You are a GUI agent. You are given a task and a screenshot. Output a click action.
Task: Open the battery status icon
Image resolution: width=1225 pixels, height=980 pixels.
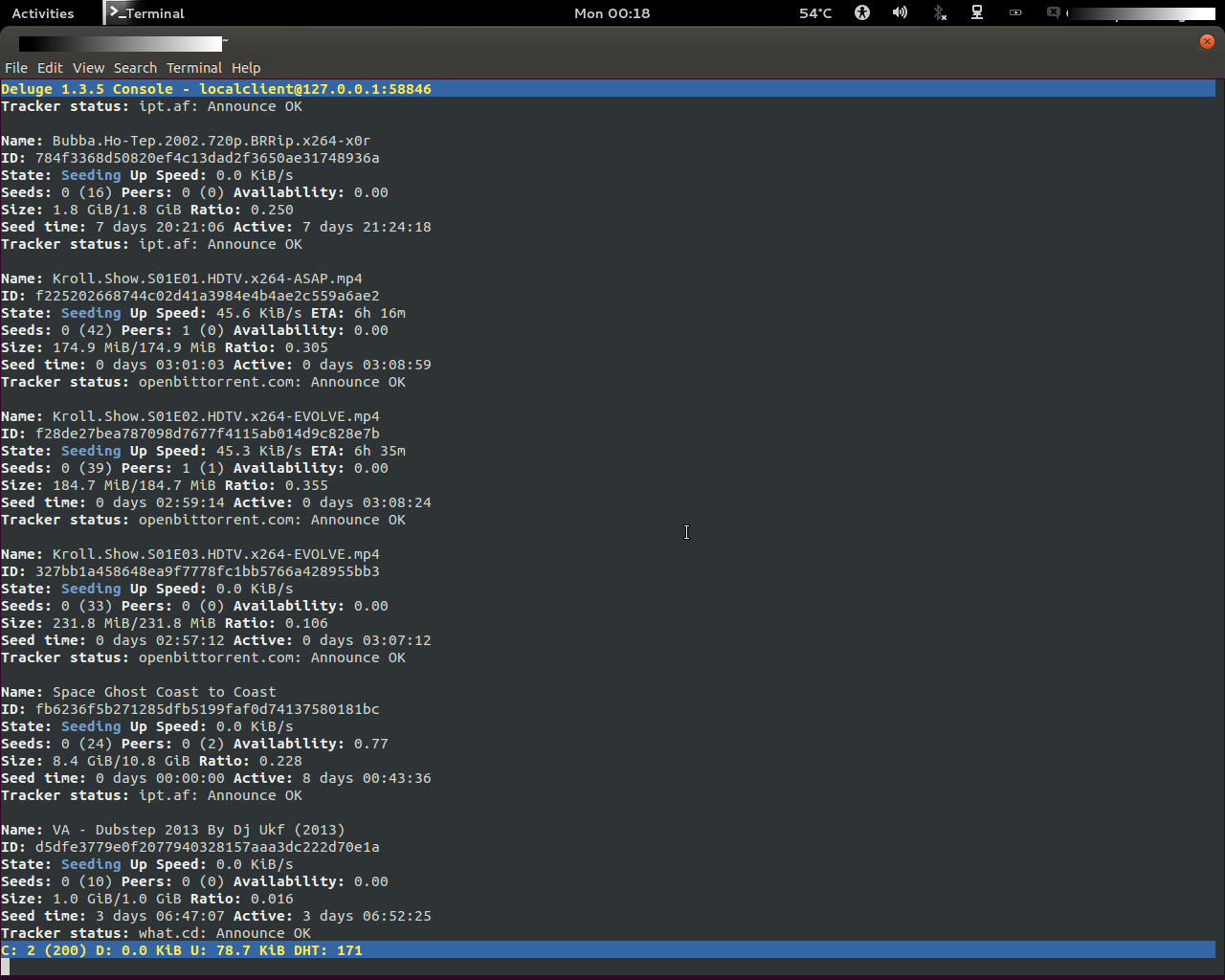point(1015,12)
